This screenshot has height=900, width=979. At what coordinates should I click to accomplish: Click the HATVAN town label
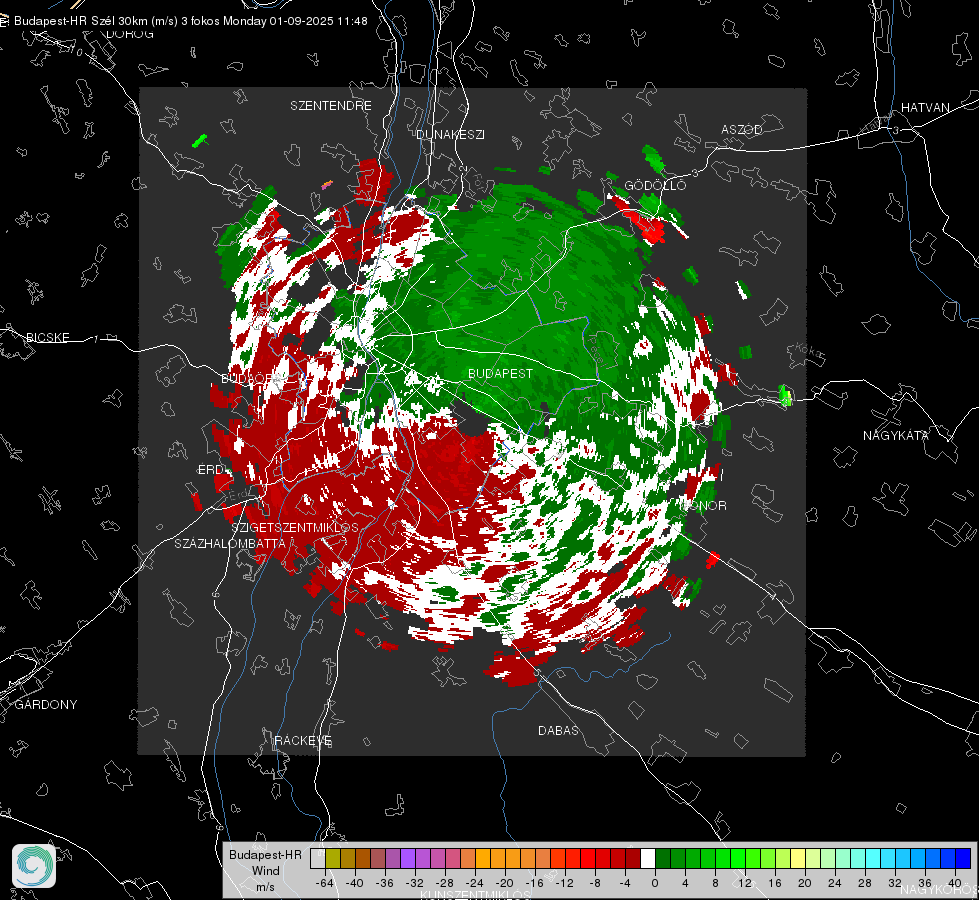(x=925, y=107)
